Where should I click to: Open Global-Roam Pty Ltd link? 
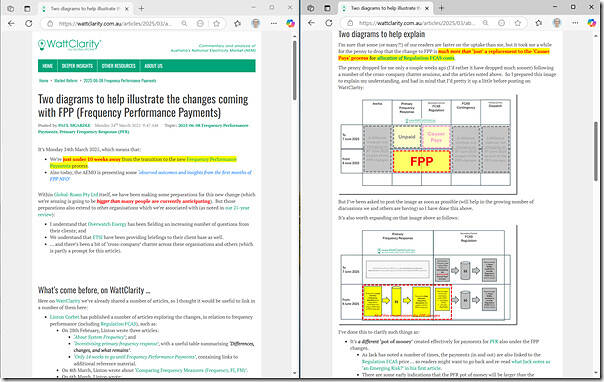[x=76, y=195]
